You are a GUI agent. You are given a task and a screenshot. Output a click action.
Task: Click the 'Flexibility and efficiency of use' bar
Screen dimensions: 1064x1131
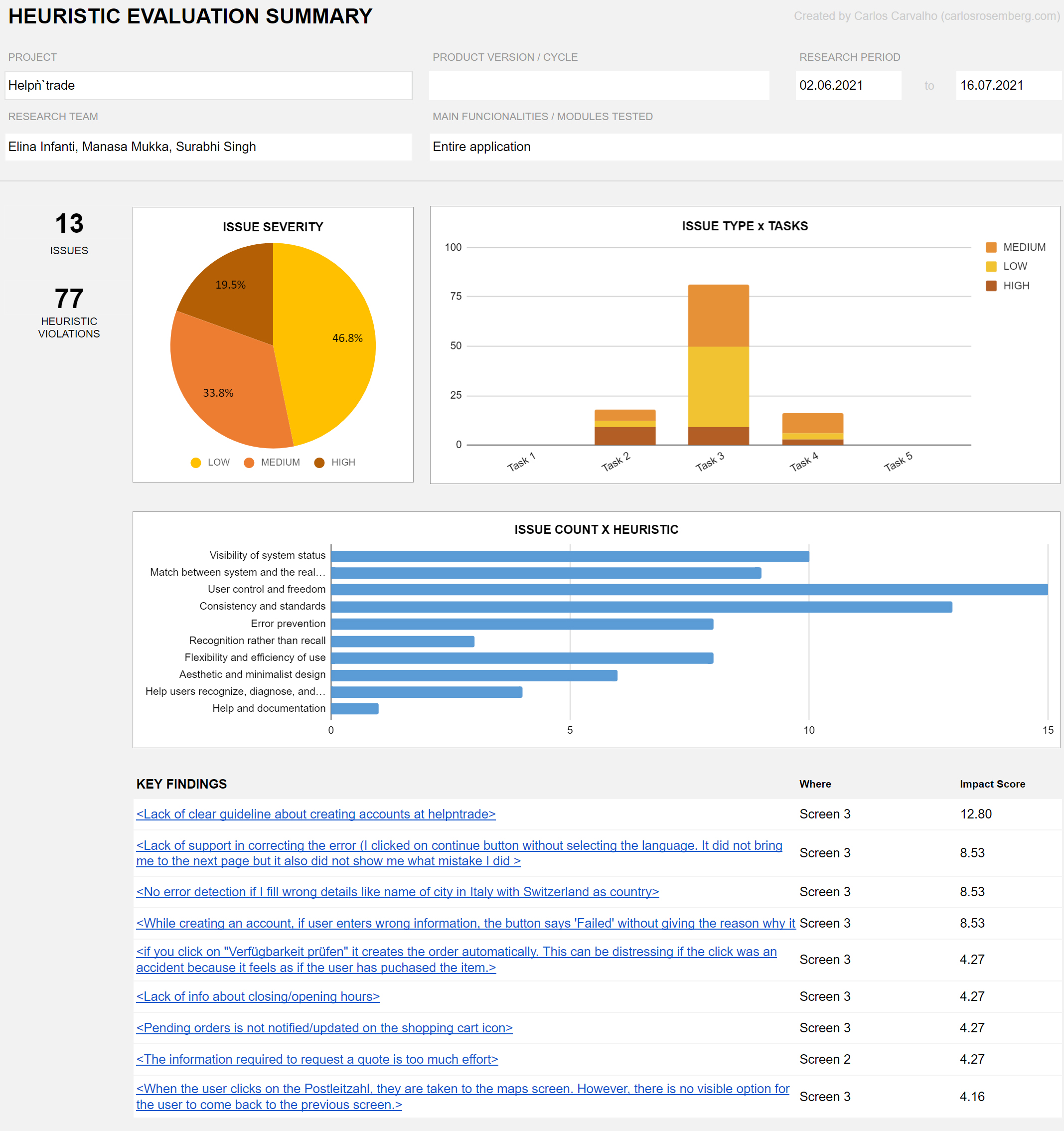click(522, 658)
